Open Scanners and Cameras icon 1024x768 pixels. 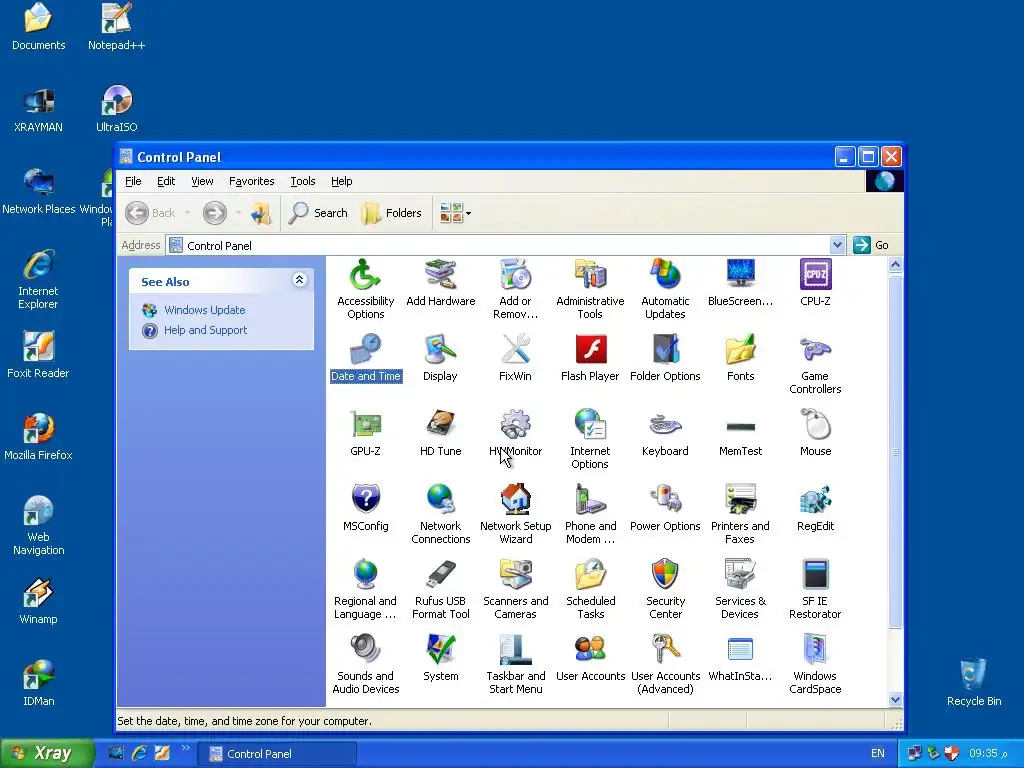(515, 589)
